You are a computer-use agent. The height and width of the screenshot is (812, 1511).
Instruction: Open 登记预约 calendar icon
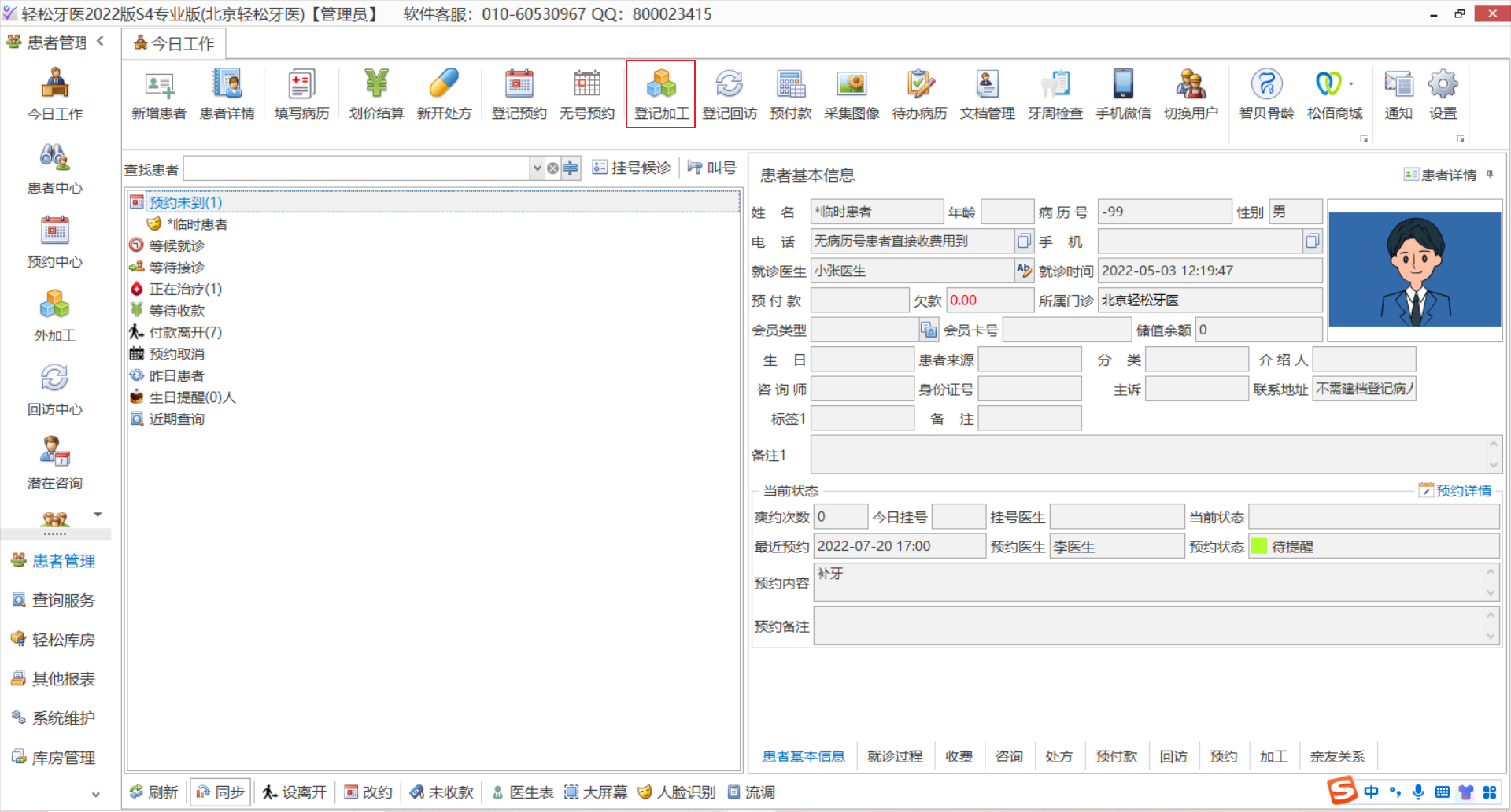(x=519, y=94)
